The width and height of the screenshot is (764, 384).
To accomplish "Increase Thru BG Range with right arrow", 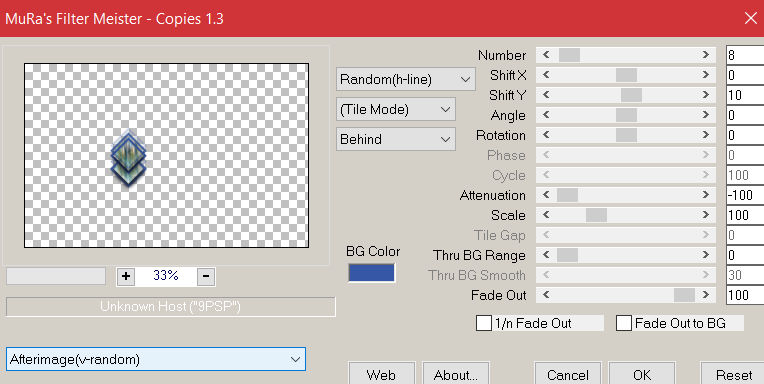I will click(706, 255).
